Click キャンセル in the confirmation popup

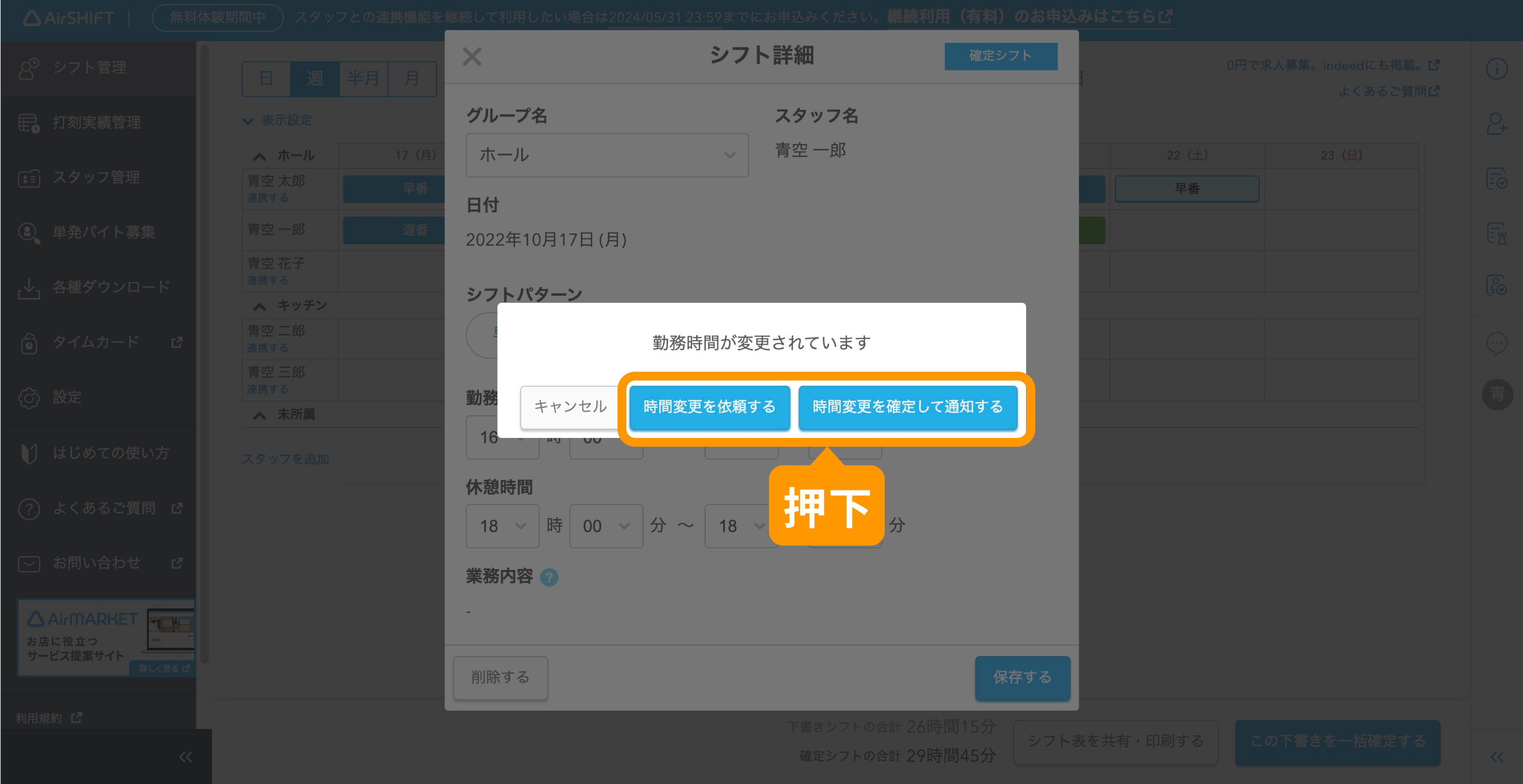click(x=570, y=407)
